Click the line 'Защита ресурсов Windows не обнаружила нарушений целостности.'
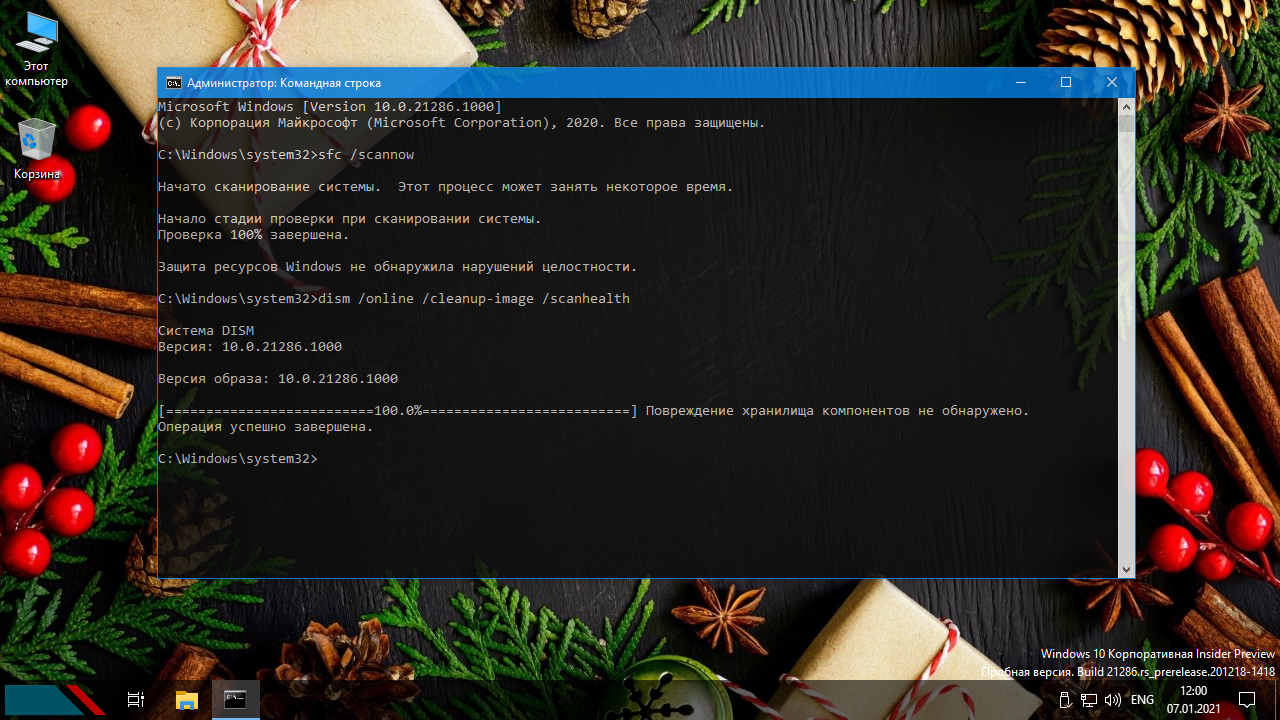Viewport: 1280px width, 720px height. click(x=398, y=267)
